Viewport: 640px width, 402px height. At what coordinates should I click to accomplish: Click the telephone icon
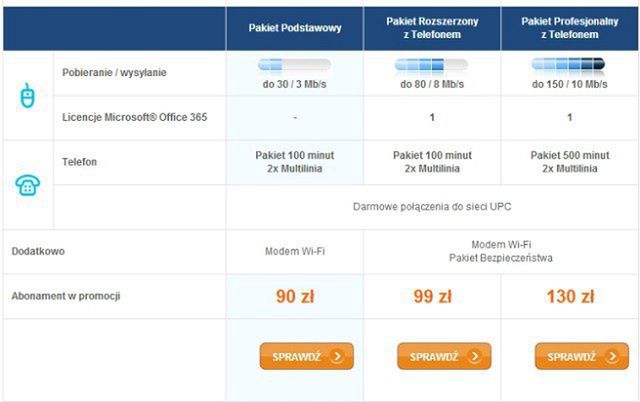coord(27,185)
